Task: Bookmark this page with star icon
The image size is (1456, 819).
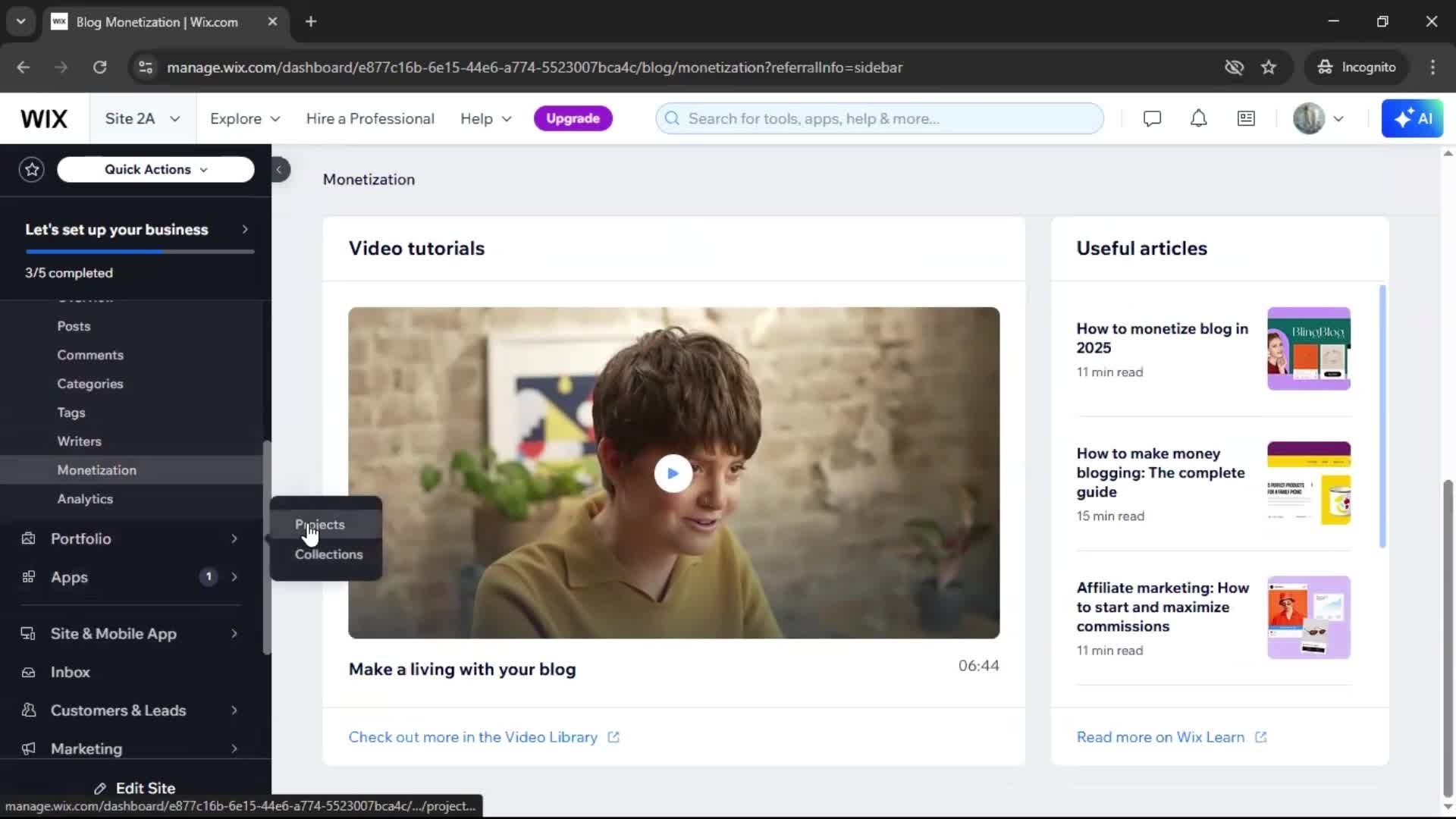Action: [x=1269, y=67]
